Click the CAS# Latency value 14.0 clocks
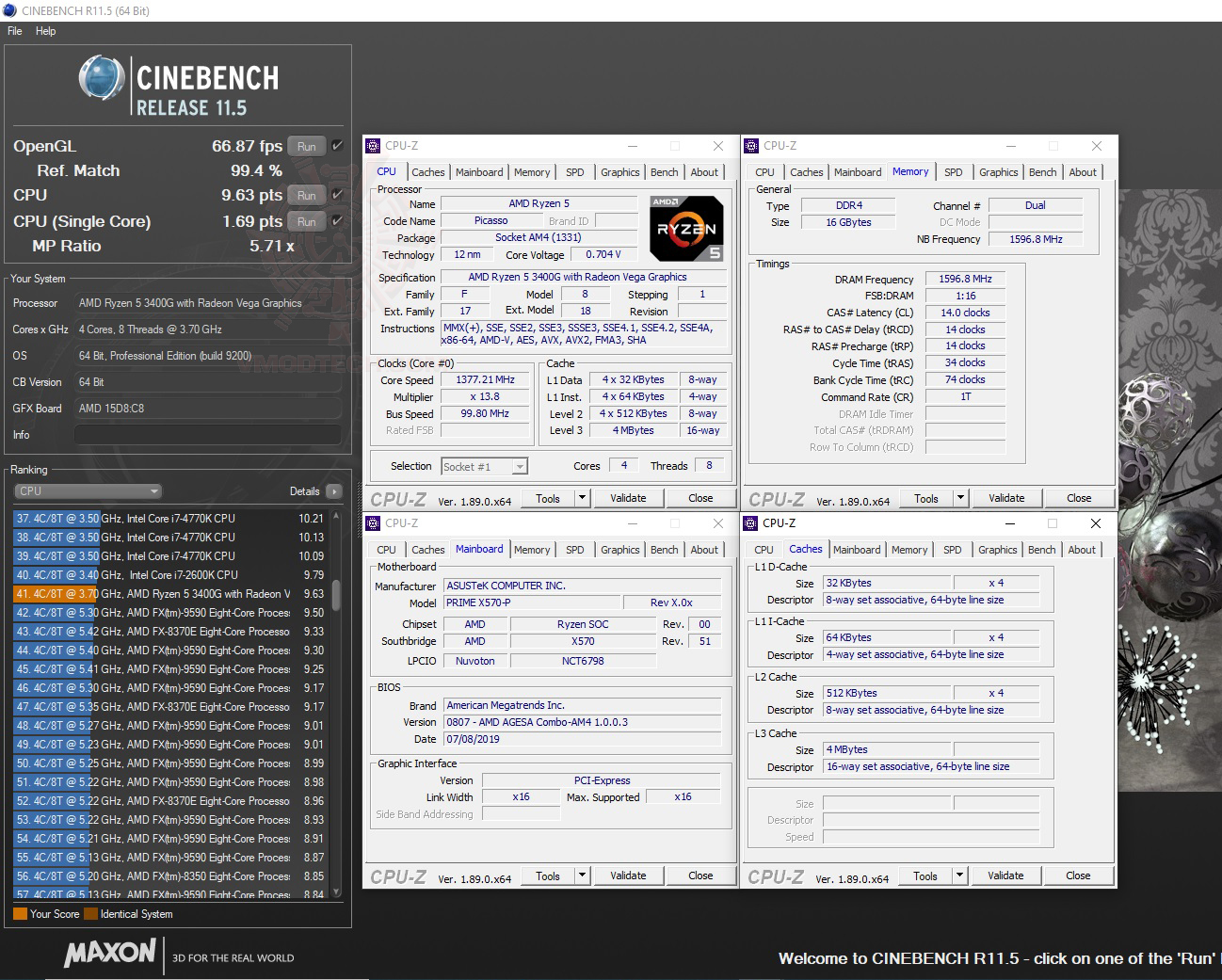The height and width of the screenshot is (980, 1222). coord(965,313)
